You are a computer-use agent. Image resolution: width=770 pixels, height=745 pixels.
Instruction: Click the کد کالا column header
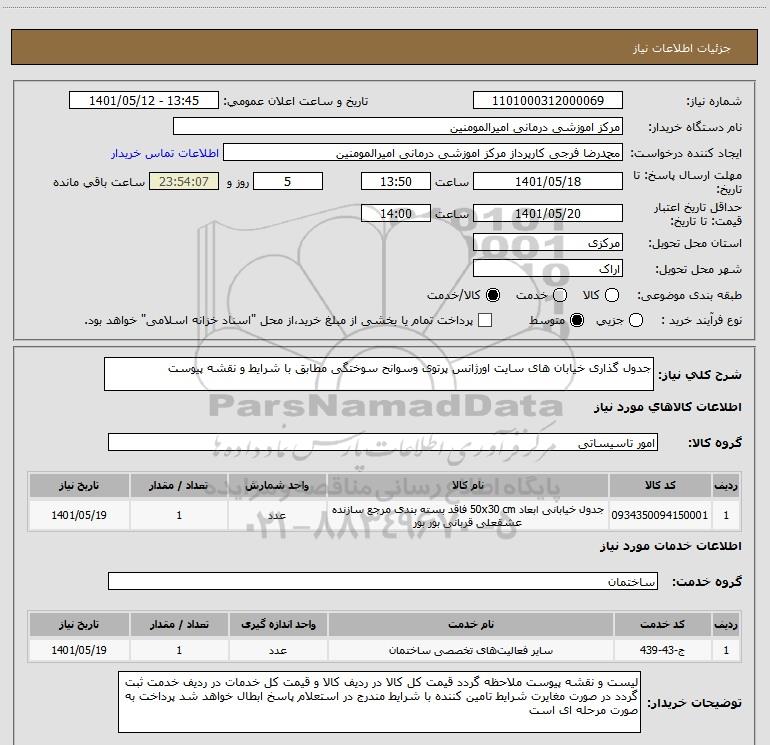[660, 485]
